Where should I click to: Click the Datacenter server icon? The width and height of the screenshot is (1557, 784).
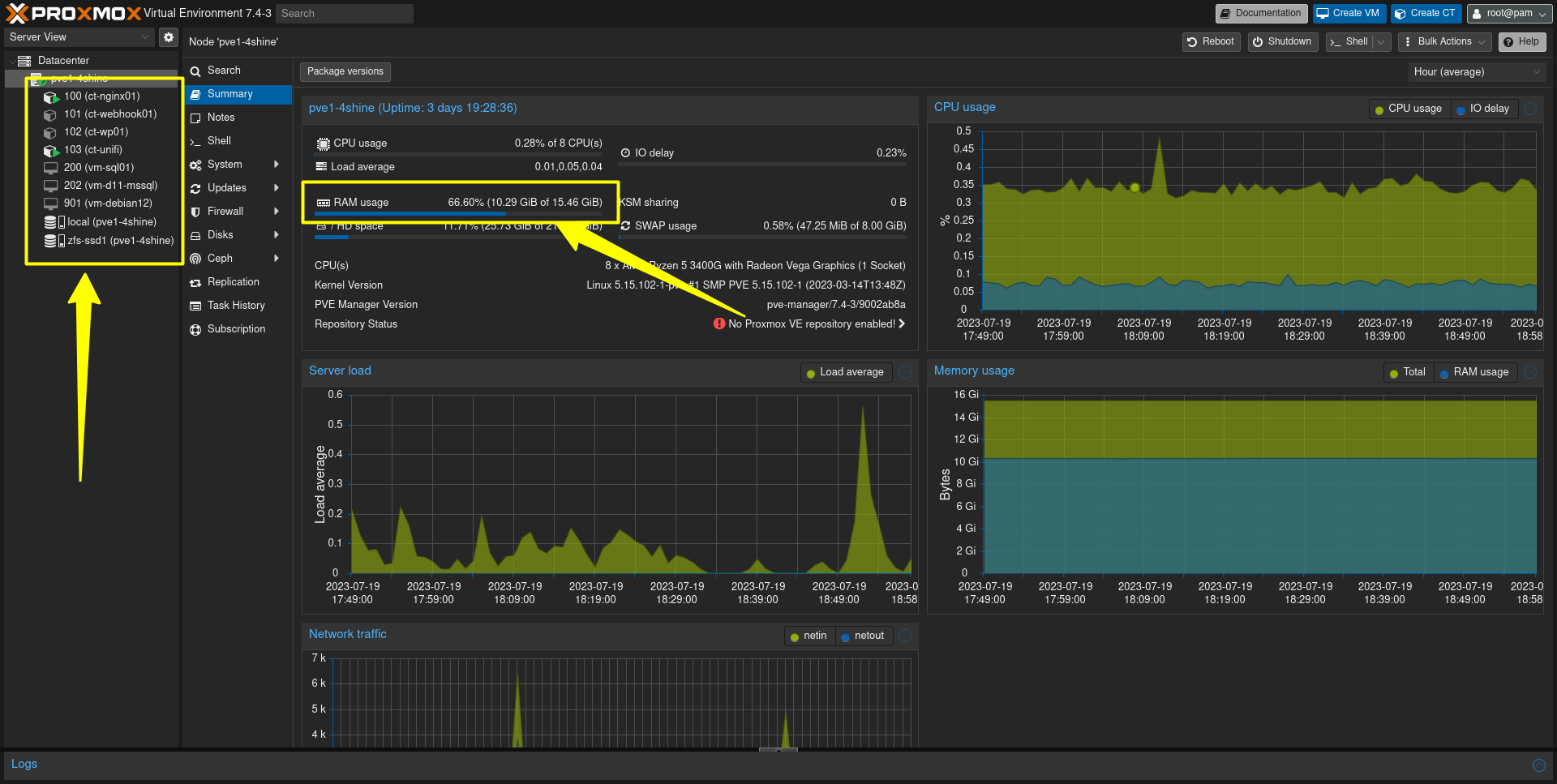(x=24, y=61)
